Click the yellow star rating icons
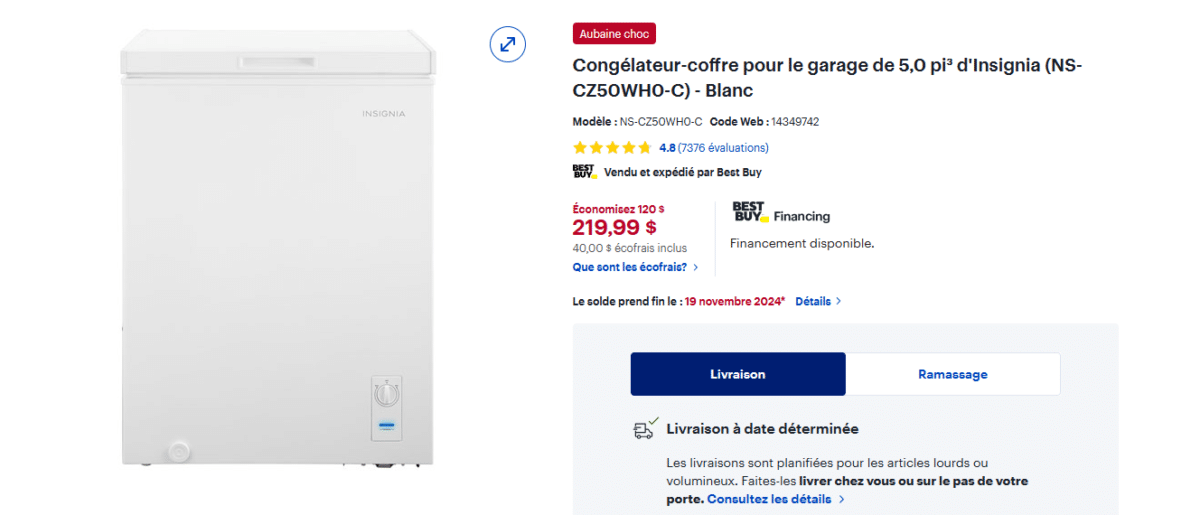This screenshot has width=1200, height=515. tap(612, 148)
